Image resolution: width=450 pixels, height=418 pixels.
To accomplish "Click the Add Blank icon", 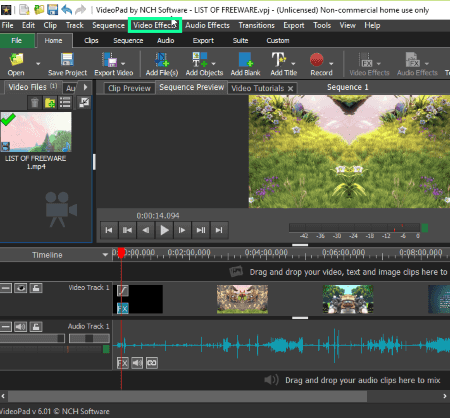I will [246, 60].
